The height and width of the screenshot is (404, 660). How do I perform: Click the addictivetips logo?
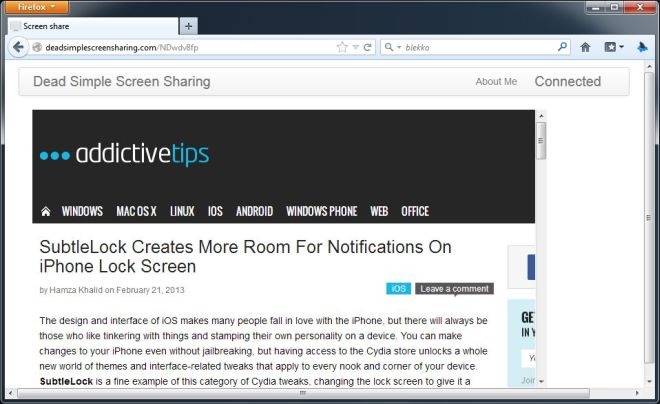point(125,154)
